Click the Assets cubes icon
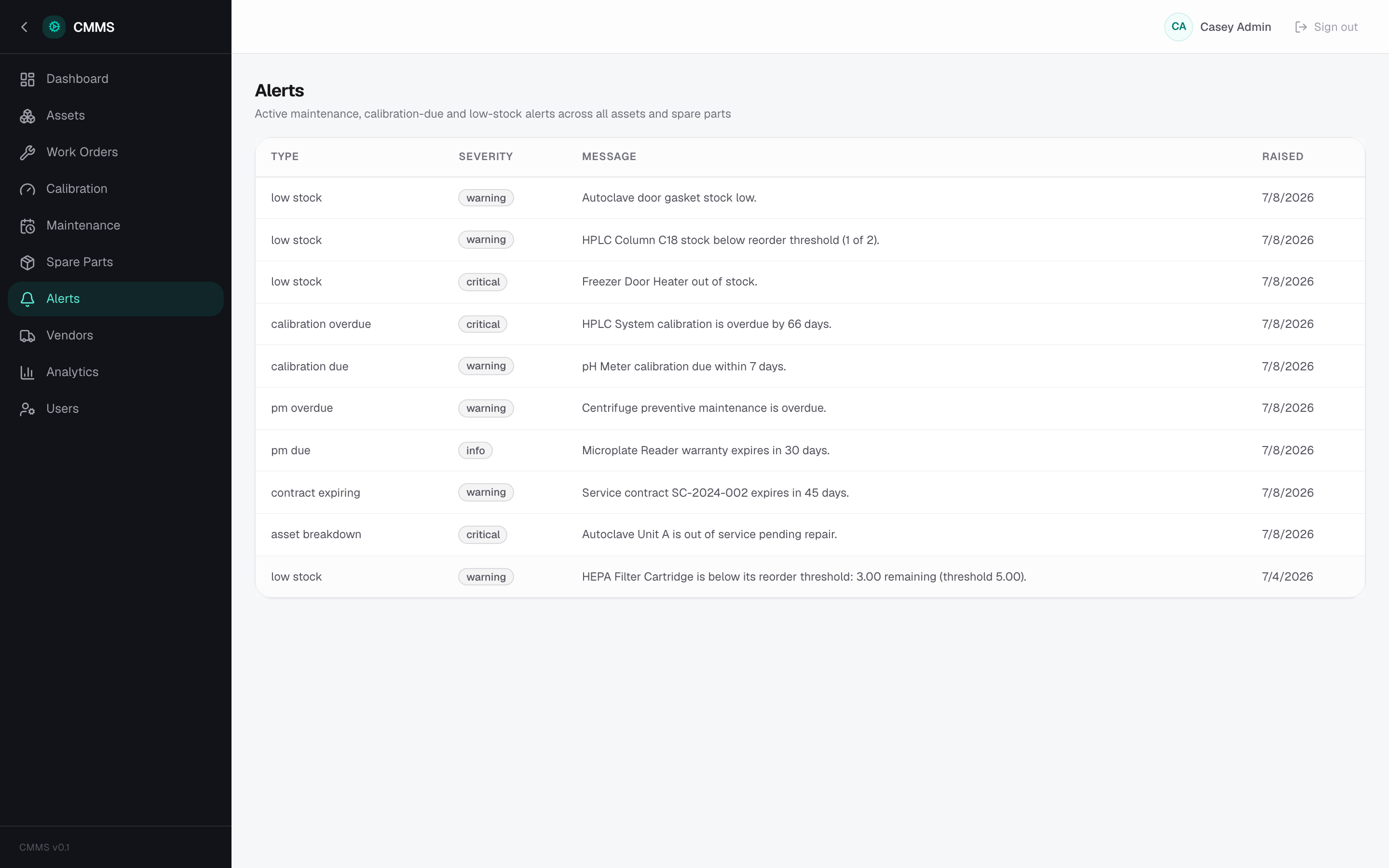 [x=27, y=116]
